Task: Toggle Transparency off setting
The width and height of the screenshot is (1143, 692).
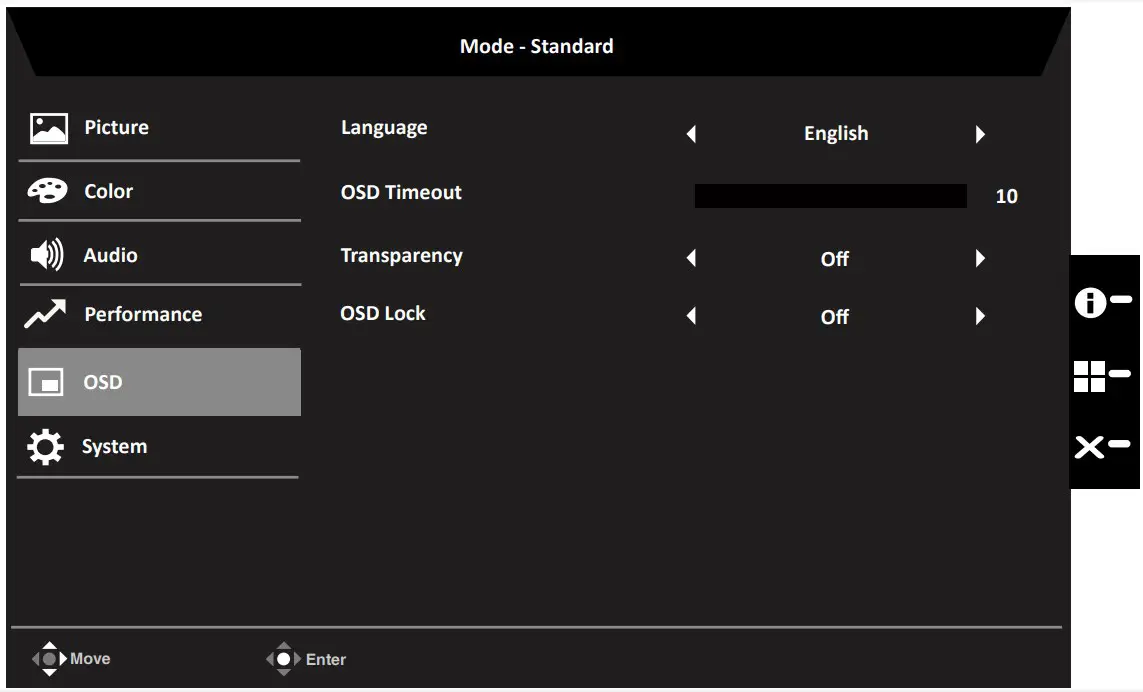Action: click(x=835, y=259)
